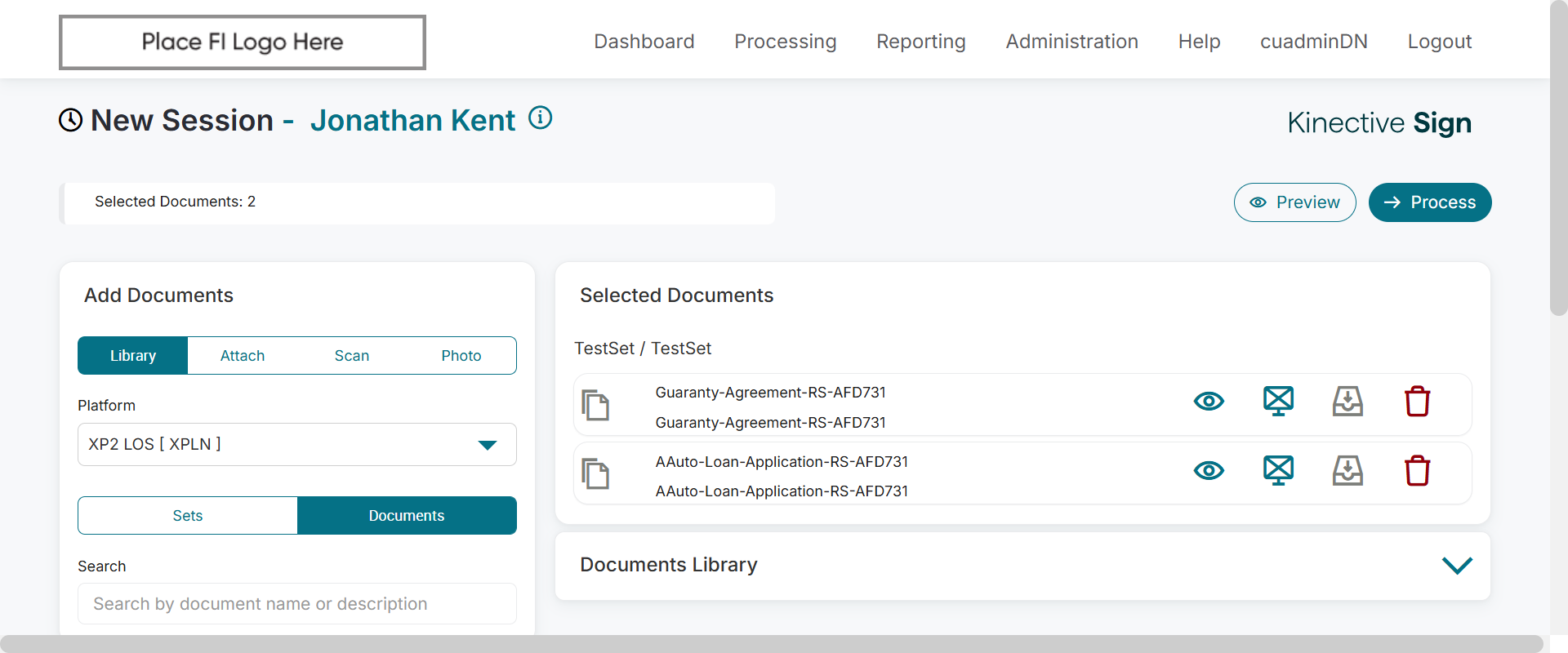Open the Platform dropdown showing XP2 LOS
This screenshot has height=653, width=1568.
click(x=297, y=445)
